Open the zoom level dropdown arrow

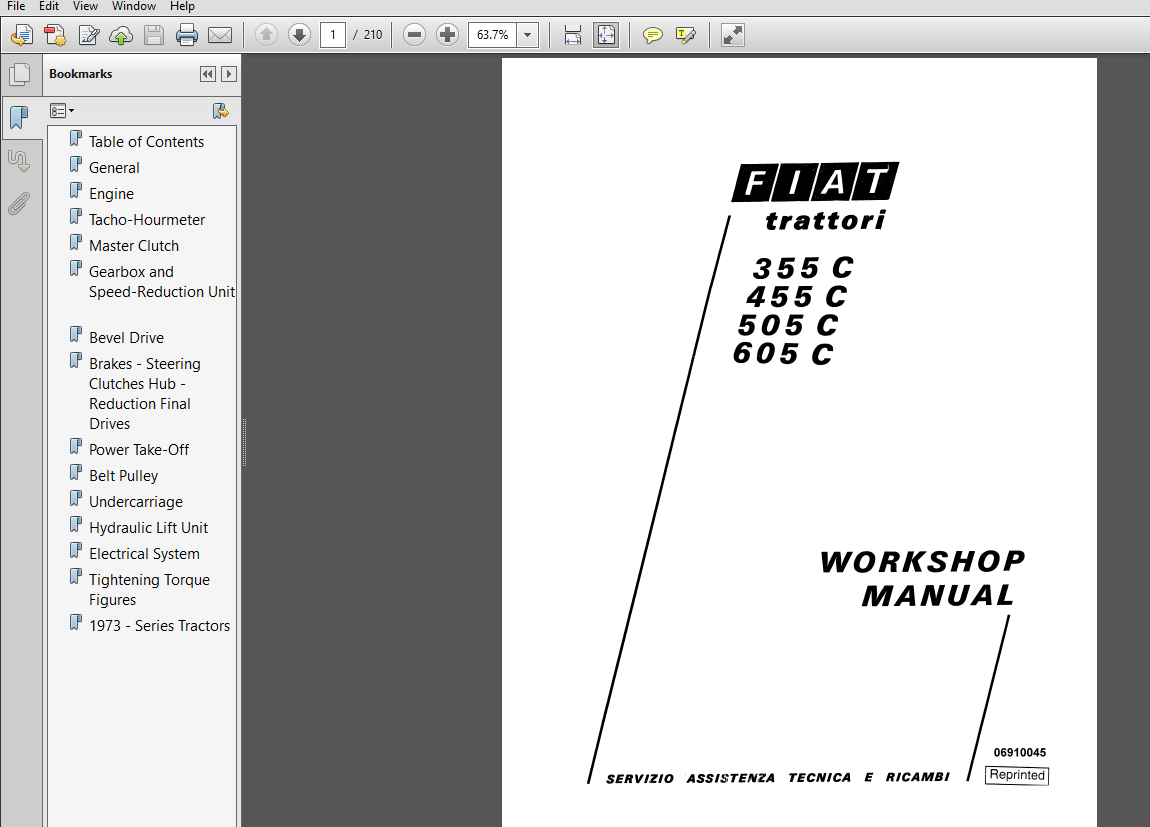click(527, 34)
